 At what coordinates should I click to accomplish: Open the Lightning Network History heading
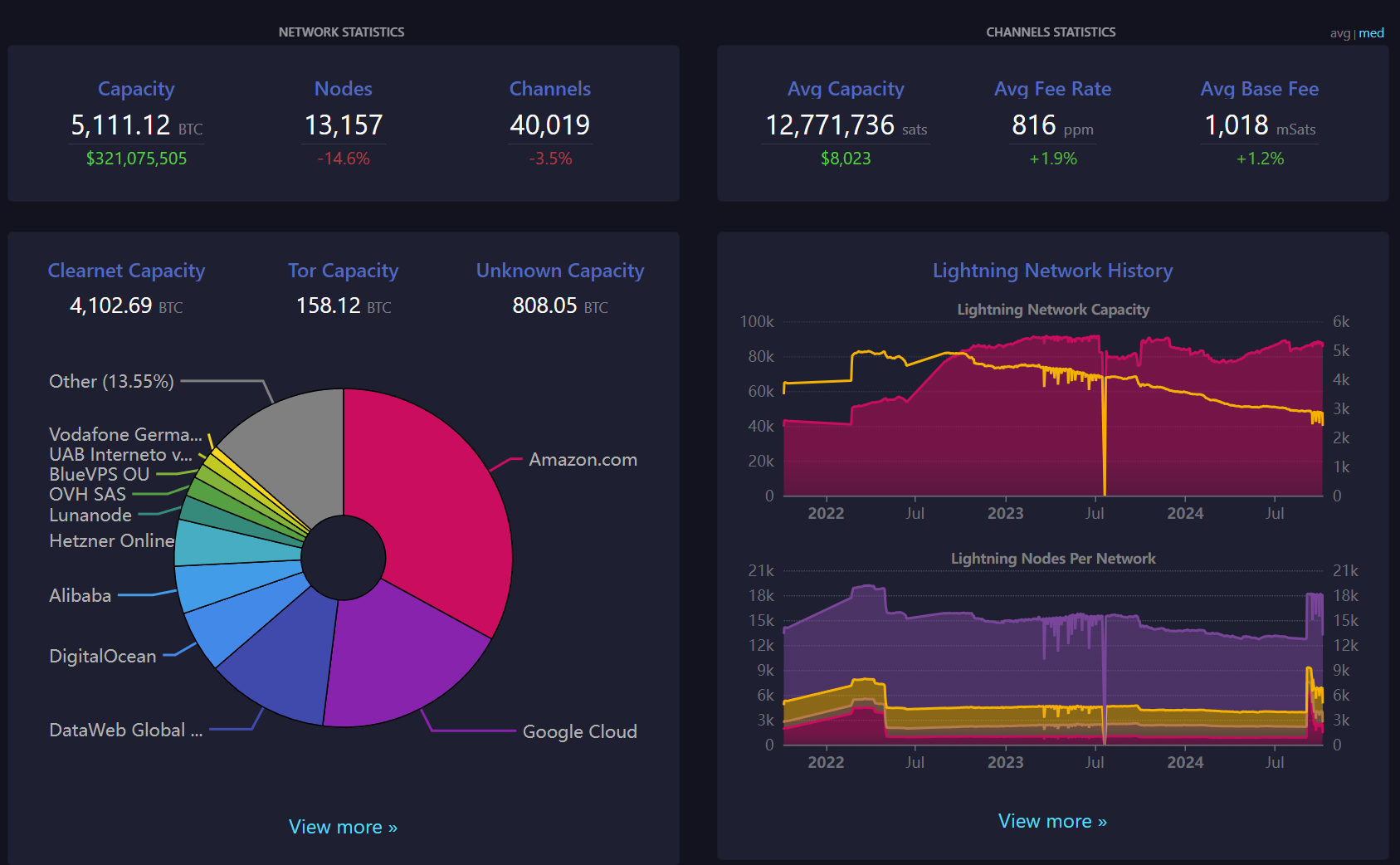(1051, 271)
